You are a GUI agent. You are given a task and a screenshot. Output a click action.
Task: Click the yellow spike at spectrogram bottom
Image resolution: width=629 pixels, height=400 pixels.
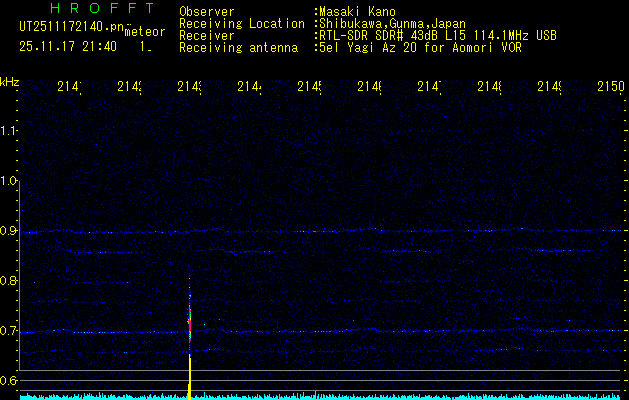[x=189, y=378]
